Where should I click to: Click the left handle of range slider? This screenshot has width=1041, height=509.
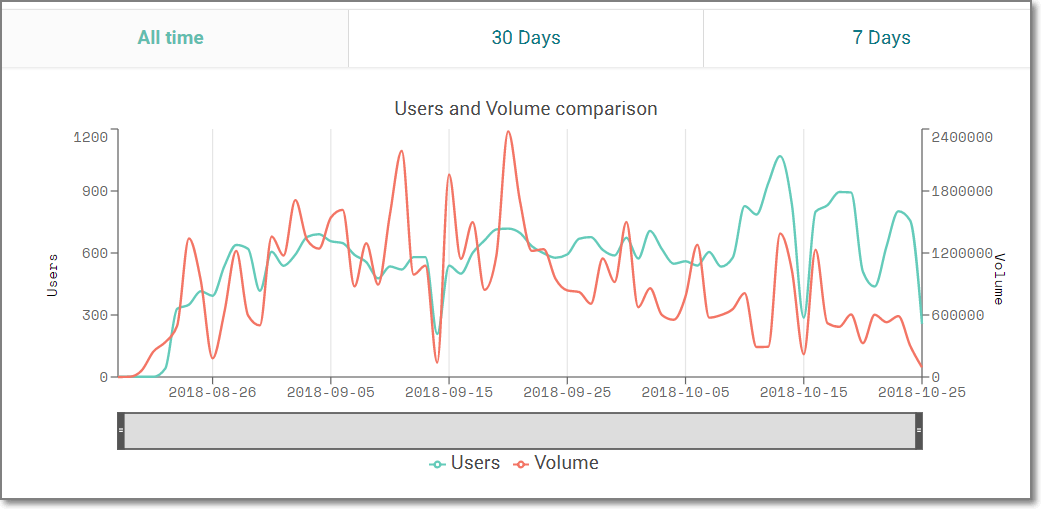coord(120,430)
